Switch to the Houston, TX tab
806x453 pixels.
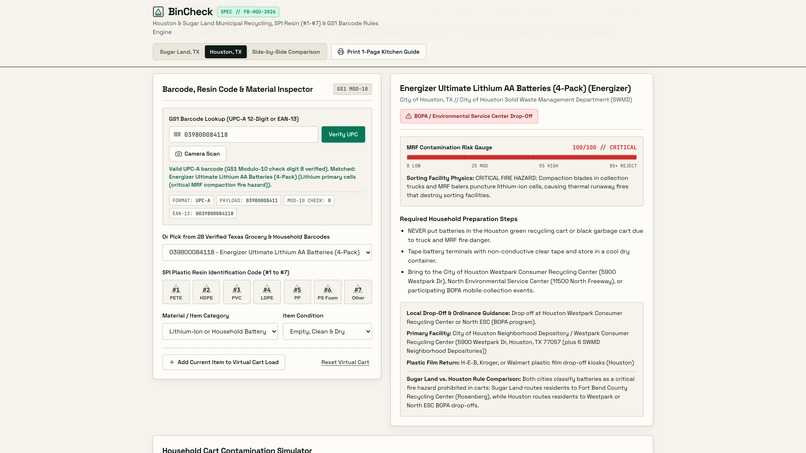[x=226, y=52]
